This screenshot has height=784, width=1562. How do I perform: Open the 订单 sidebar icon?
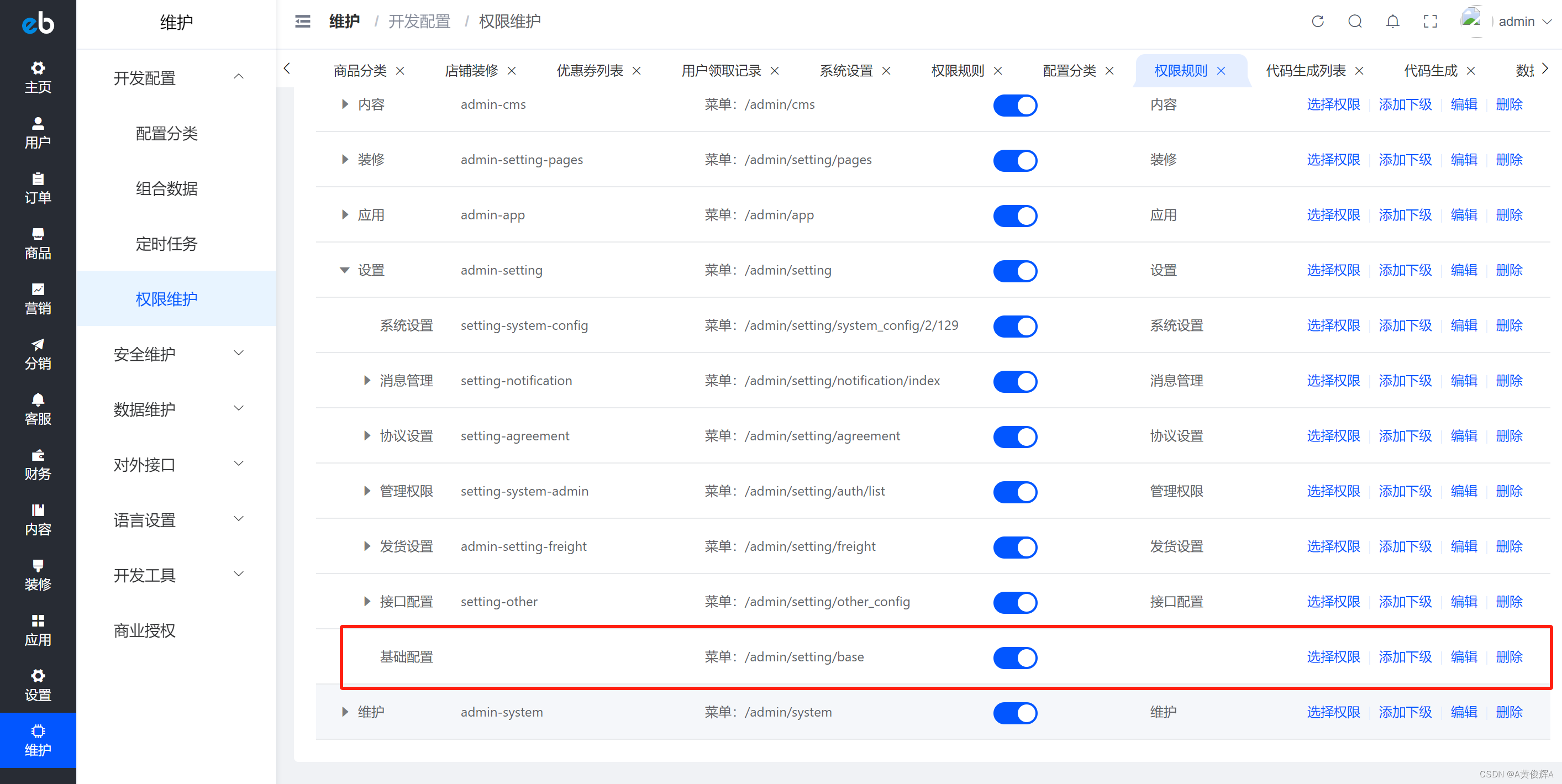tap(38, 188)
